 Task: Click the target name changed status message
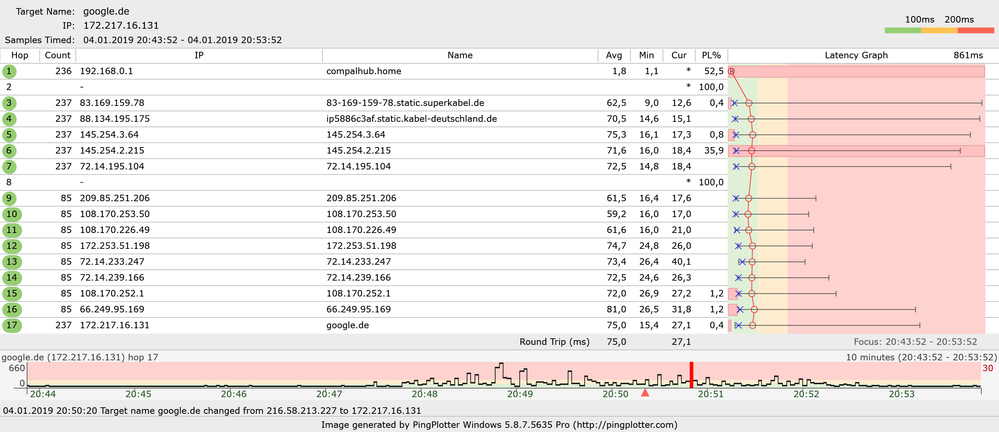pyautogui.click(x=212, y=411)
